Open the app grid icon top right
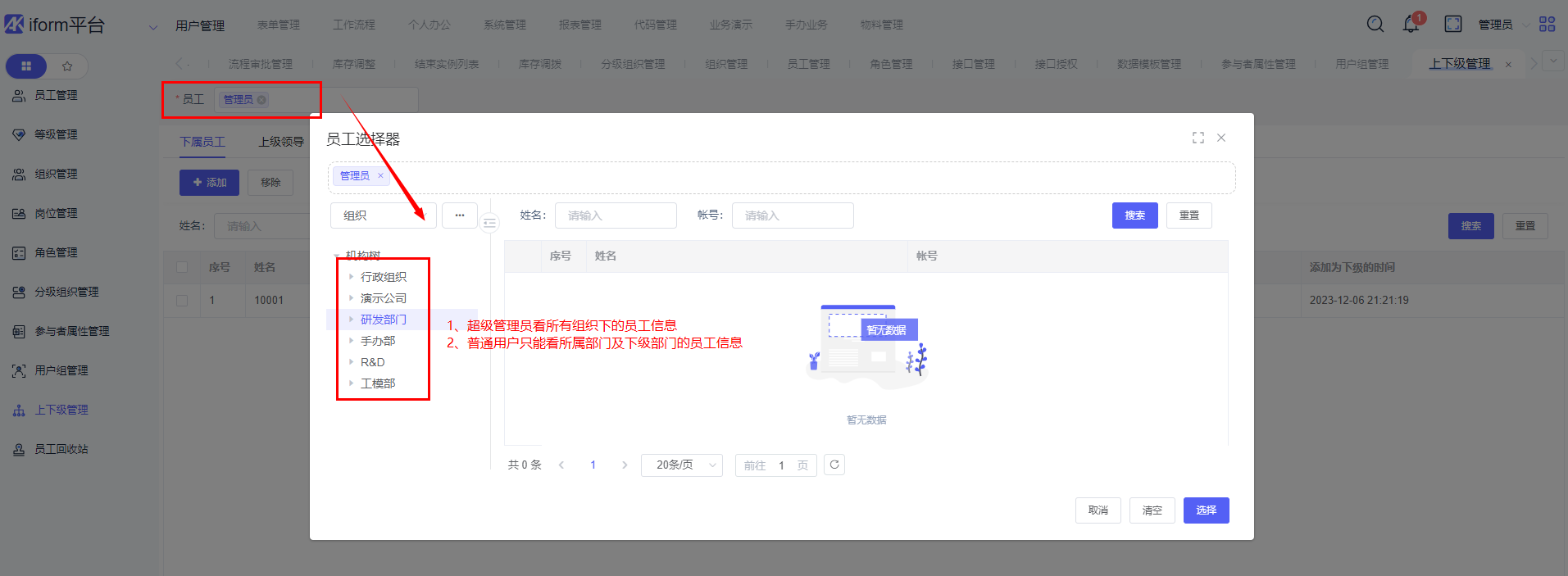The height and width of the screenshot is (576, 1568). [1547, 25]
